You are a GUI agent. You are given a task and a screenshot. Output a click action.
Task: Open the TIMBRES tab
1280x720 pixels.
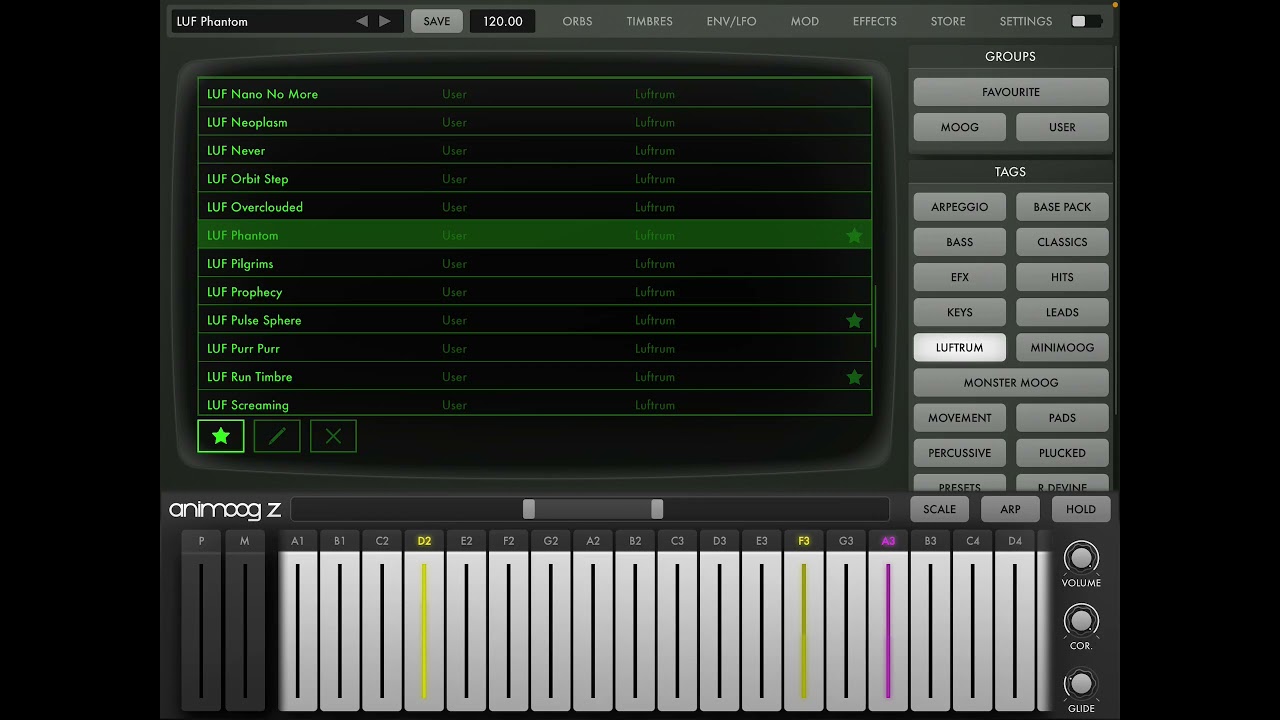coord(649,21)
